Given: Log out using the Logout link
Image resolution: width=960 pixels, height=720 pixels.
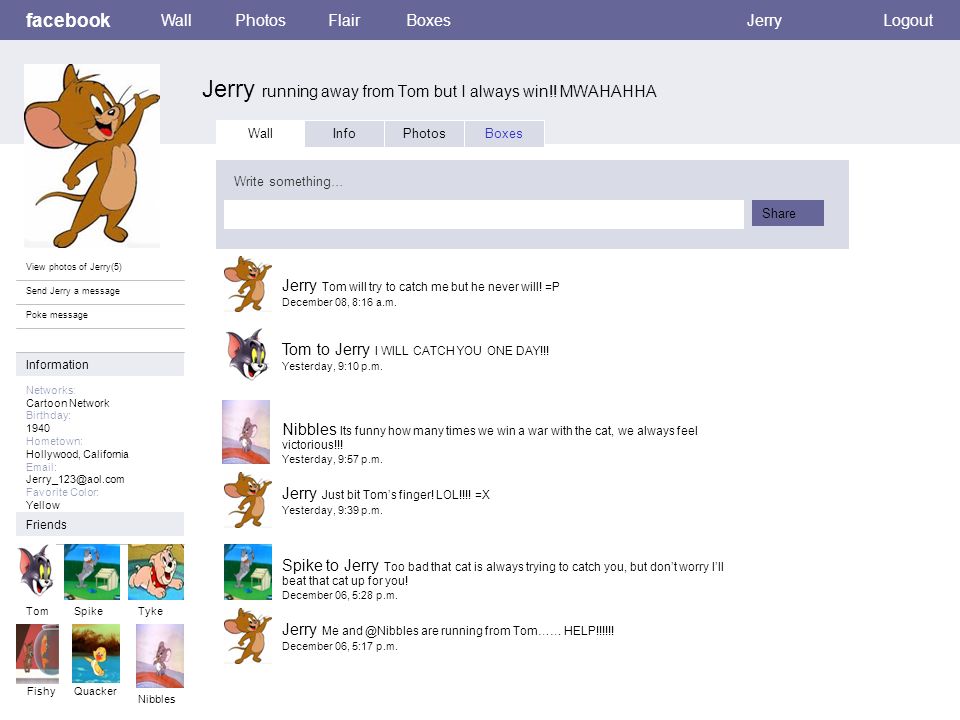Looking at the screenshot, I should 907,20.
